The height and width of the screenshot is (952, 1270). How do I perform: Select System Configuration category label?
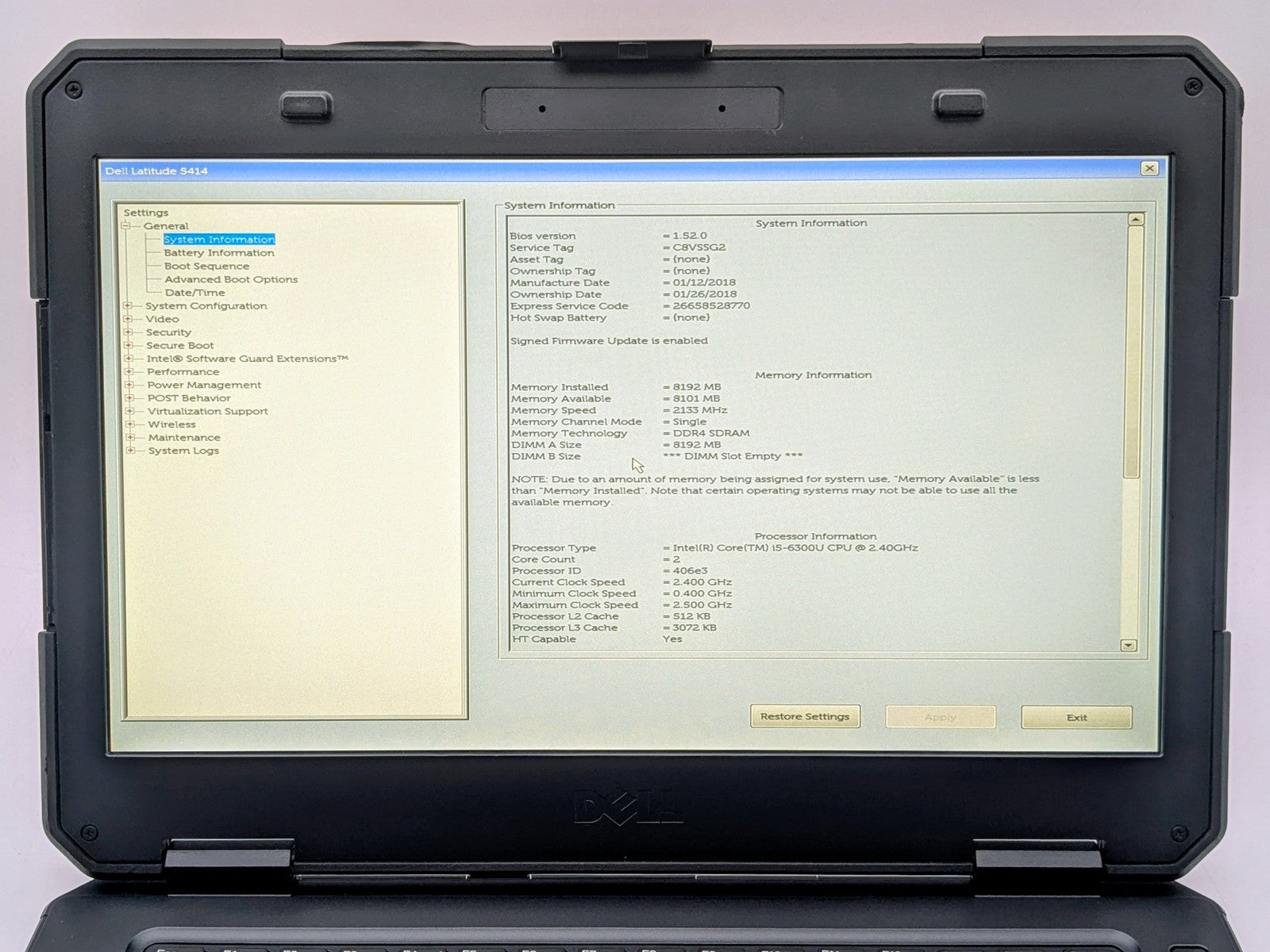206,306
